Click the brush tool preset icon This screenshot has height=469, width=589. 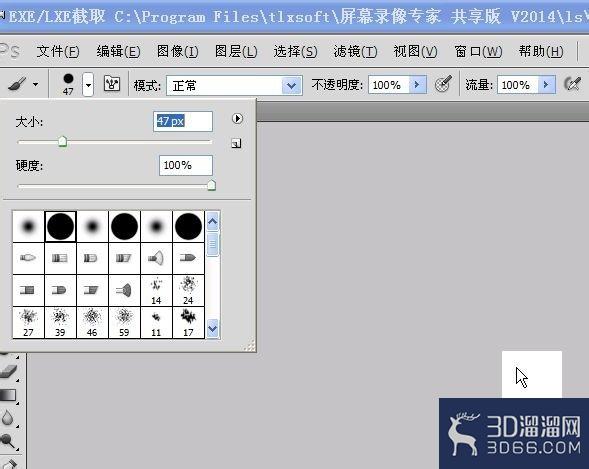pyautogui.click(x=17, y=84)
